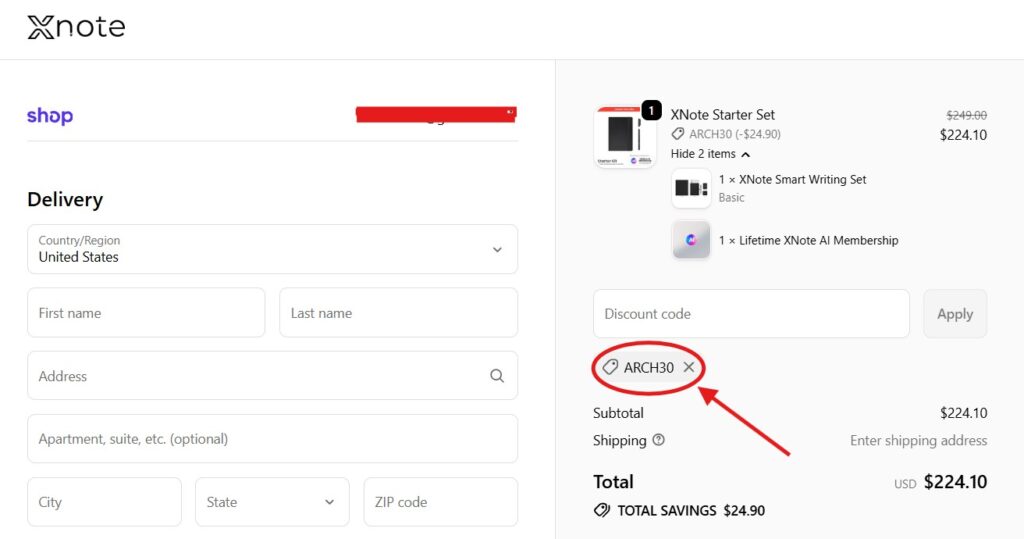Click the XNote Starter Set title
This screenshot has height=539, width=1024.
point(722,114)
